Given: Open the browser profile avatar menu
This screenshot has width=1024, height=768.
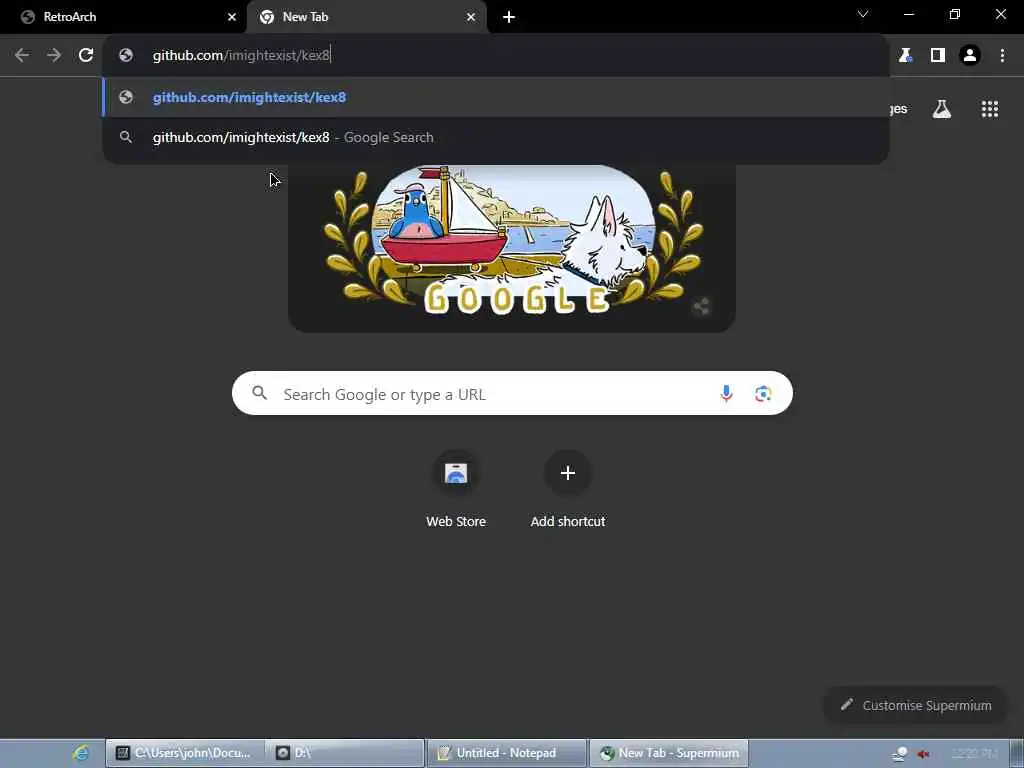Looking at the screenshot, I should click(x=970, y=56).
